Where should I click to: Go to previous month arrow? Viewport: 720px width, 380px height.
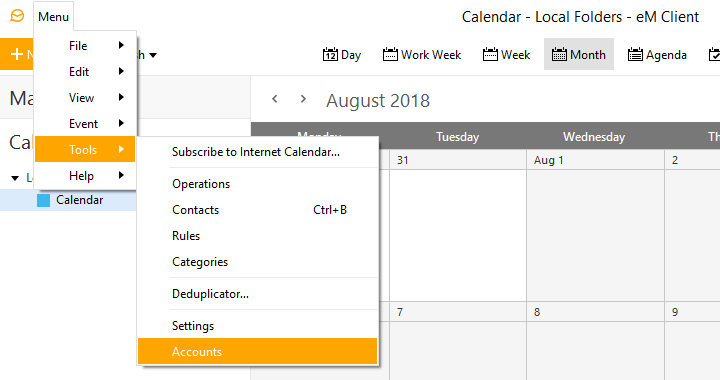pos(275,99)
